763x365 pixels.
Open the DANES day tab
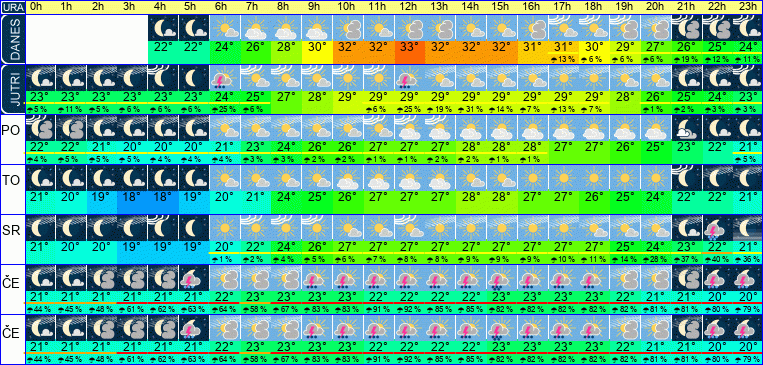click(12, 39)
